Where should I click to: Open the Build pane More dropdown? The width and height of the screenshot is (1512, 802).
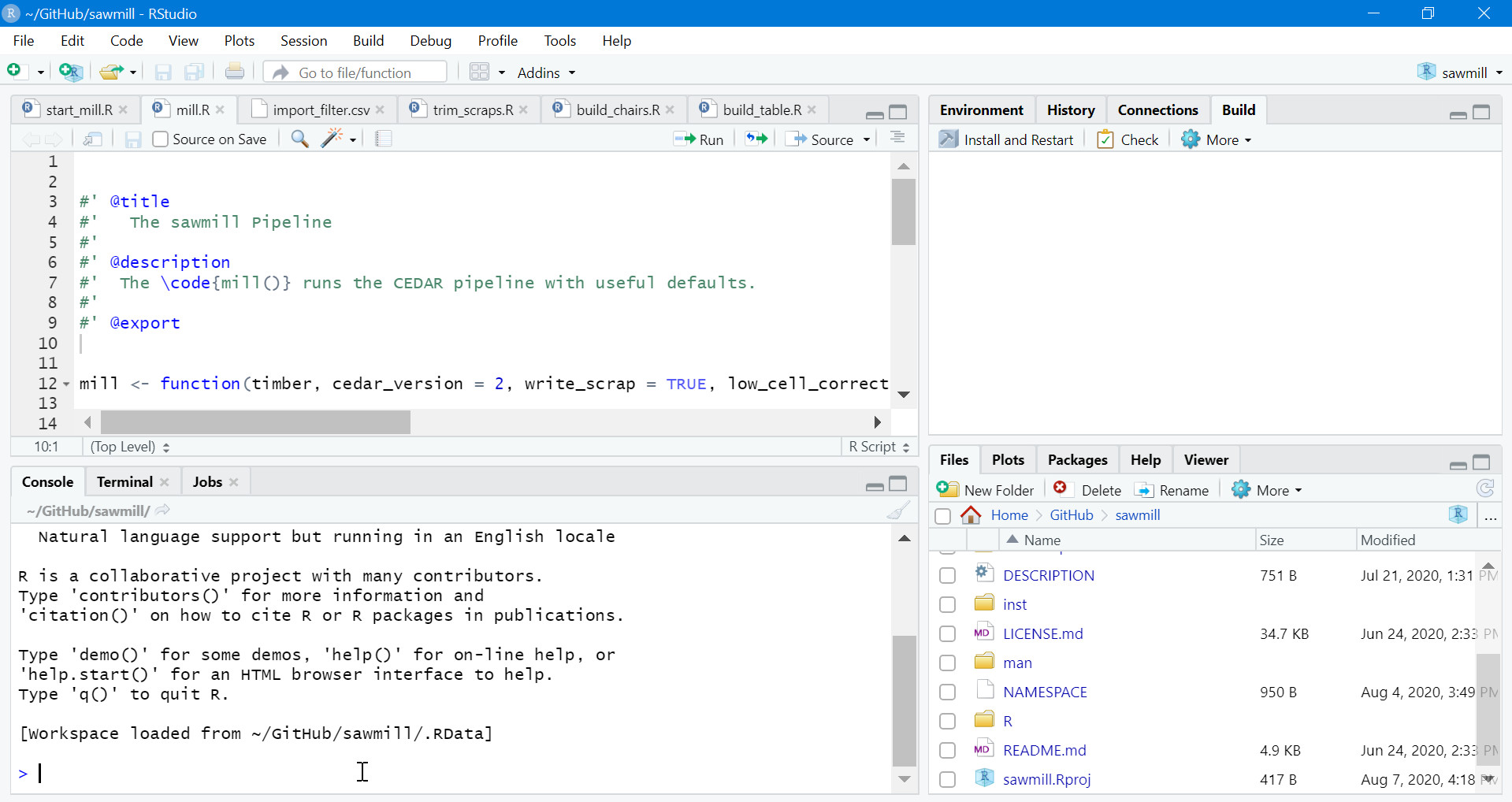point(1217,139)
